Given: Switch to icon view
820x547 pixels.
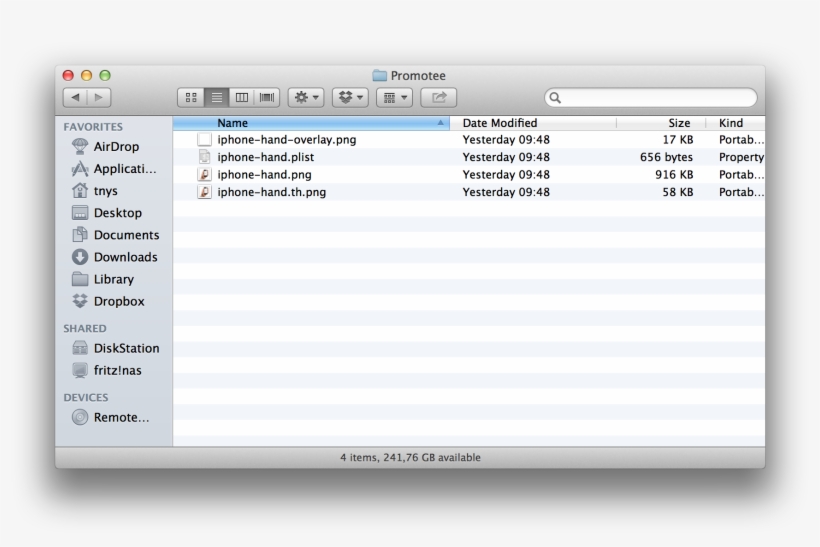Looking at the screenshot, I should [191, 98].
